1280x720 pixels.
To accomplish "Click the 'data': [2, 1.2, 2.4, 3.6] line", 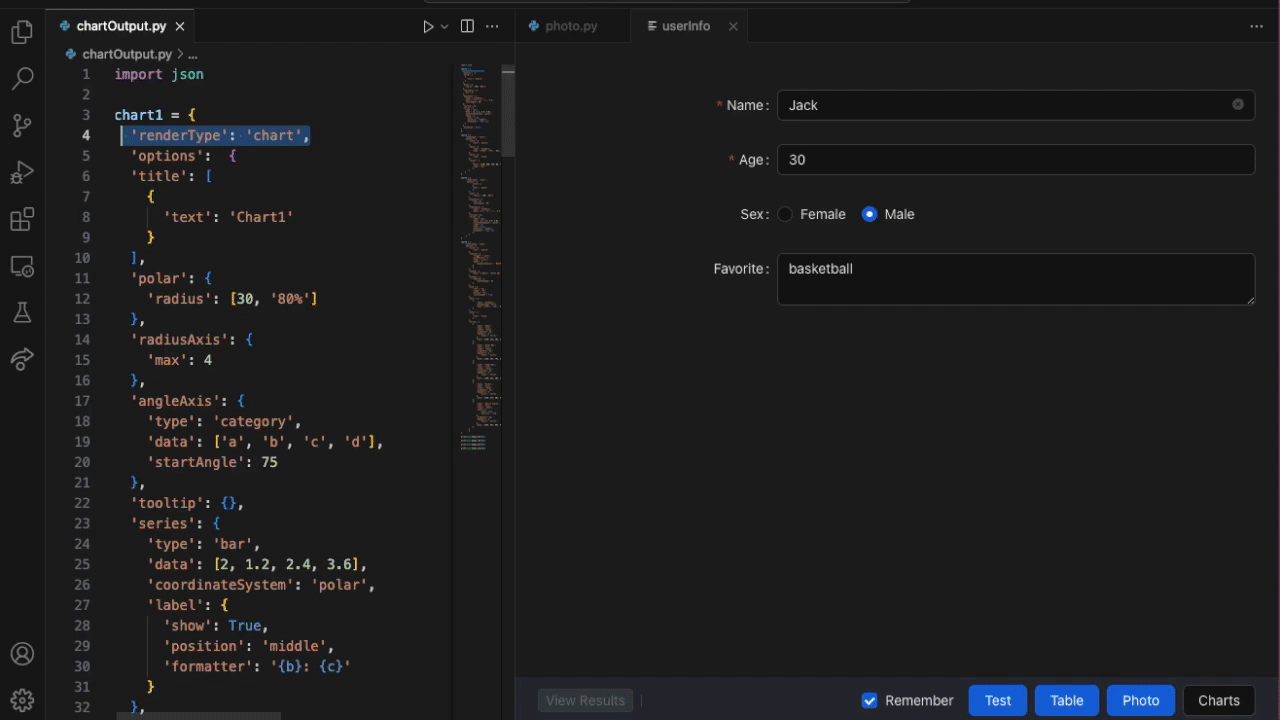I will tap(257, 565).
